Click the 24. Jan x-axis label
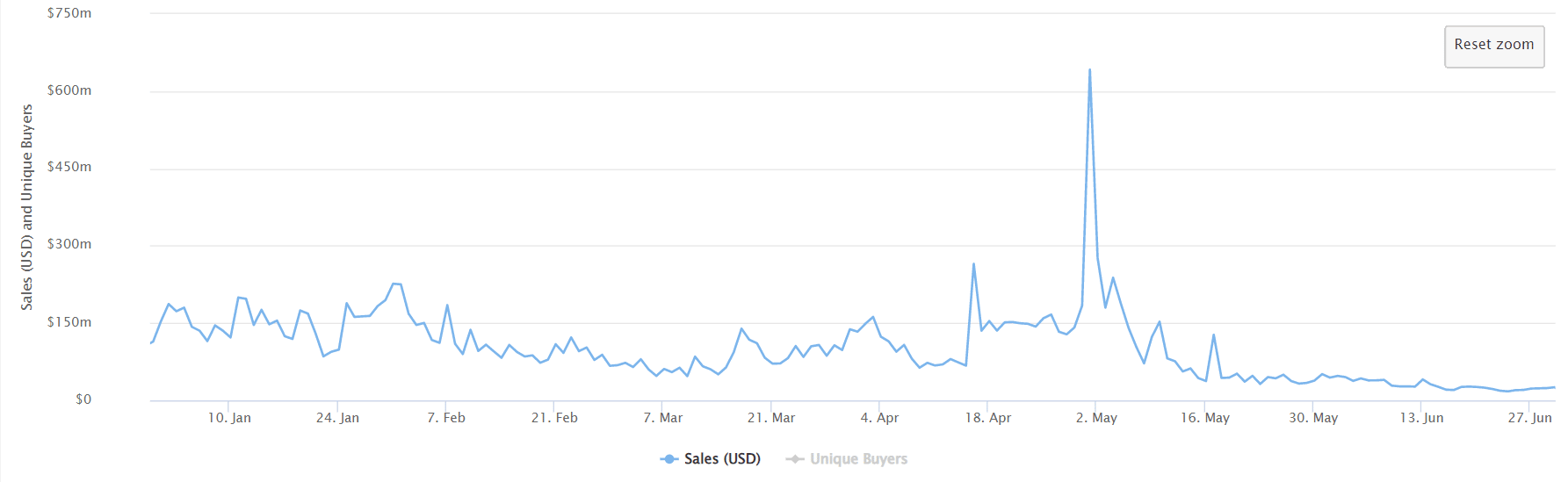The width and height of the screenshot is (1568, 482). (x=337, y=418)
